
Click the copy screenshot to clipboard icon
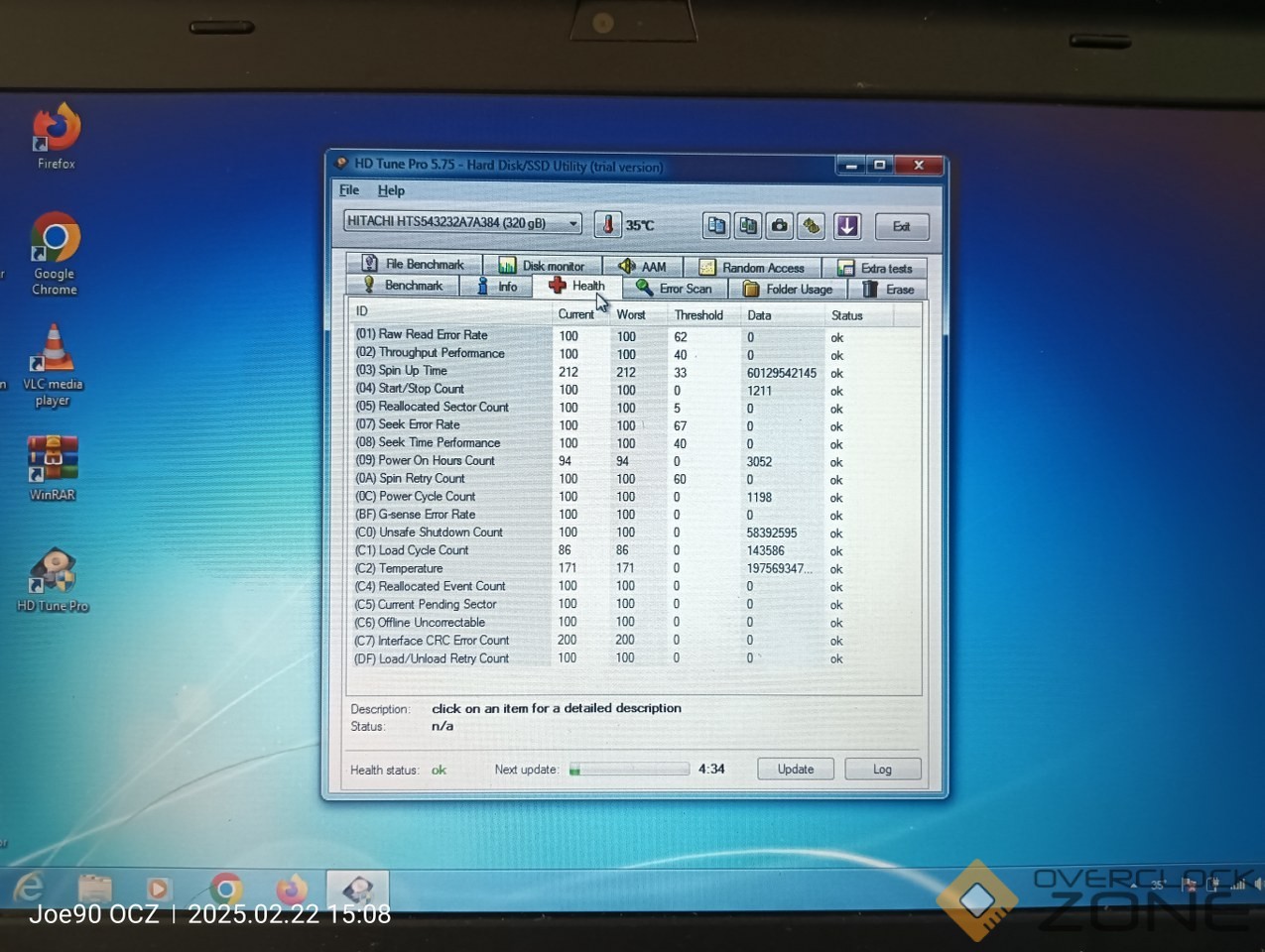coord(747,226)
